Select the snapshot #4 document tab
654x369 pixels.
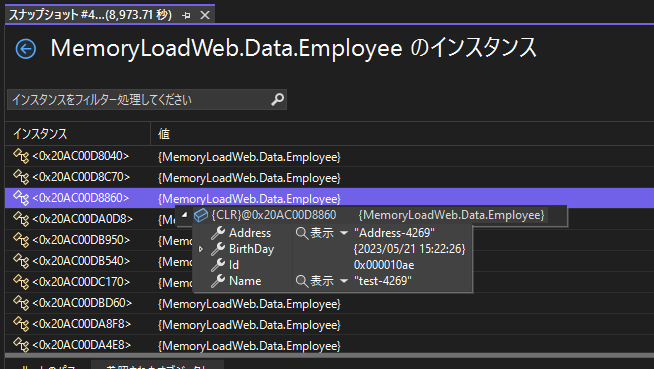pyautogui.click(x=91, y=15)
